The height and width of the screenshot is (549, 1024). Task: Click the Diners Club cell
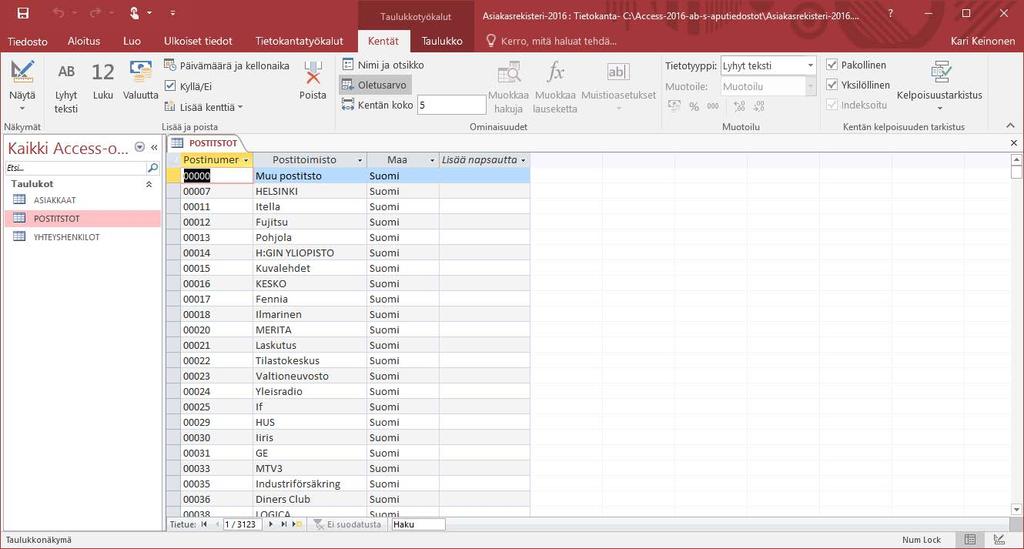pyautogui.click(x=310, y=499)
